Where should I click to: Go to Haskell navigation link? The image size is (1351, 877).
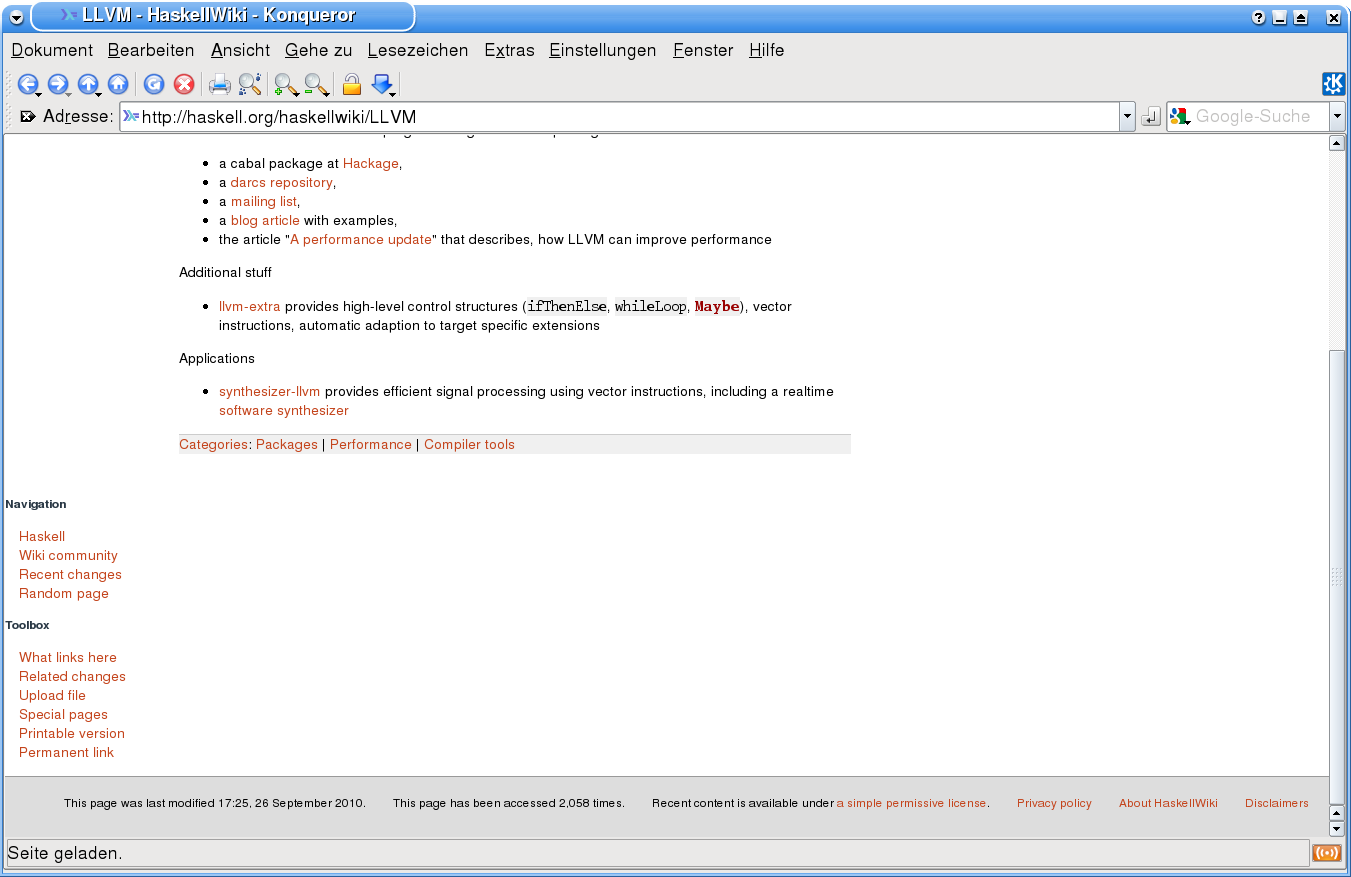[42, 537]
